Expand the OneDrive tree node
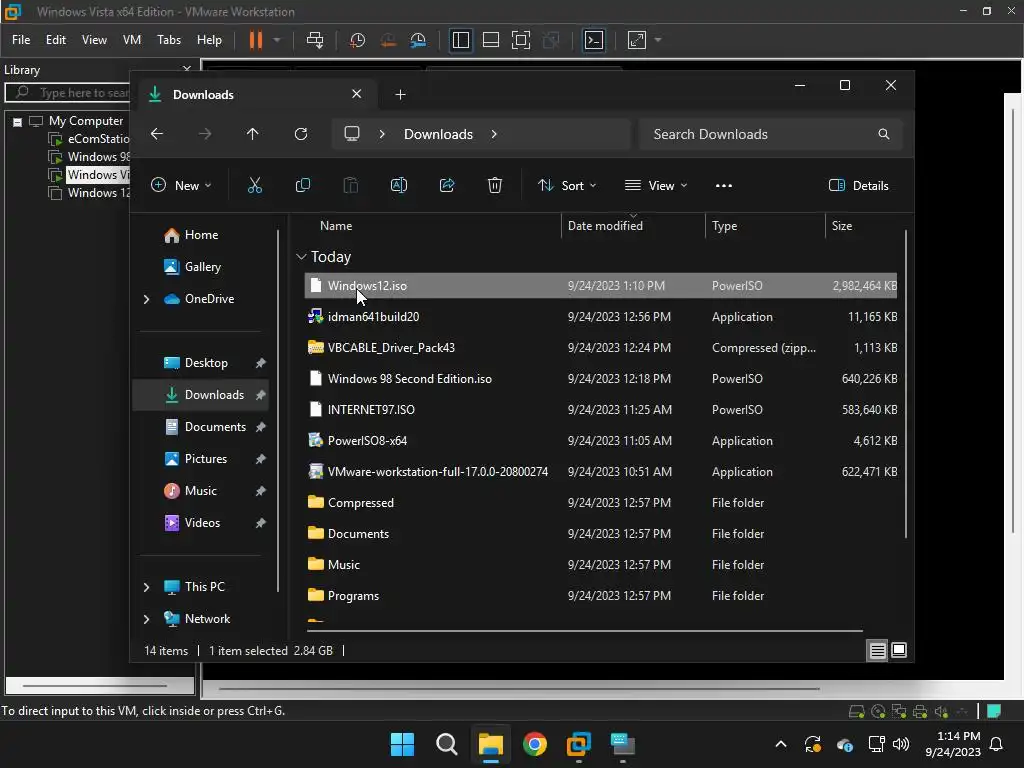This screenshot has width=1024, height=768. 146,299
